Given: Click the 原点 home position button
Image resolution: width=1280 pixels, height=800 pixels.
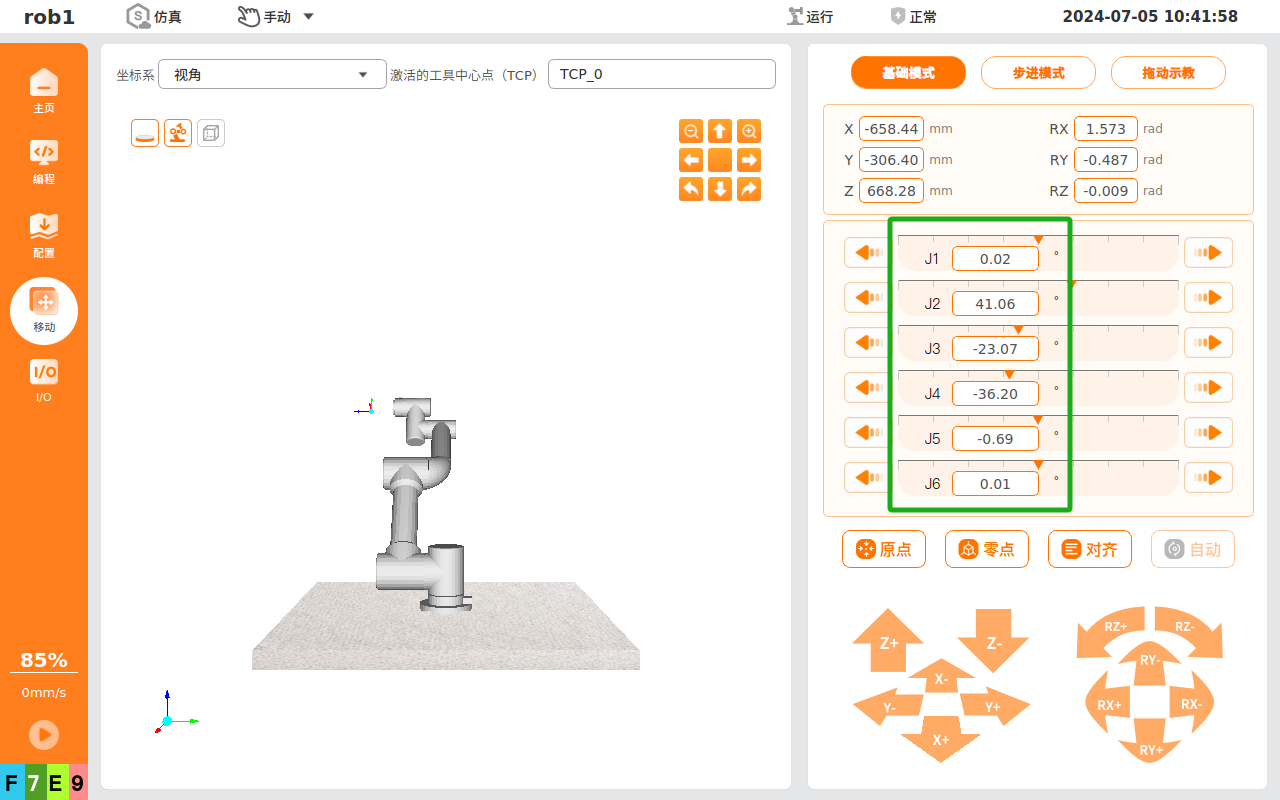Looking at the screenshot, I should (x=884, y=549).
